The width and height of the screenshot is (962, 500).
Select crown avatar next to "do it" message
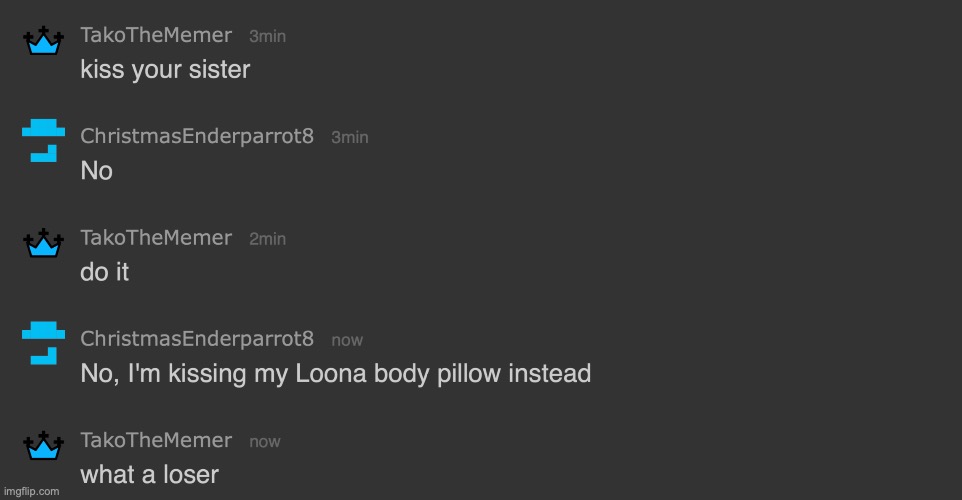44,243
